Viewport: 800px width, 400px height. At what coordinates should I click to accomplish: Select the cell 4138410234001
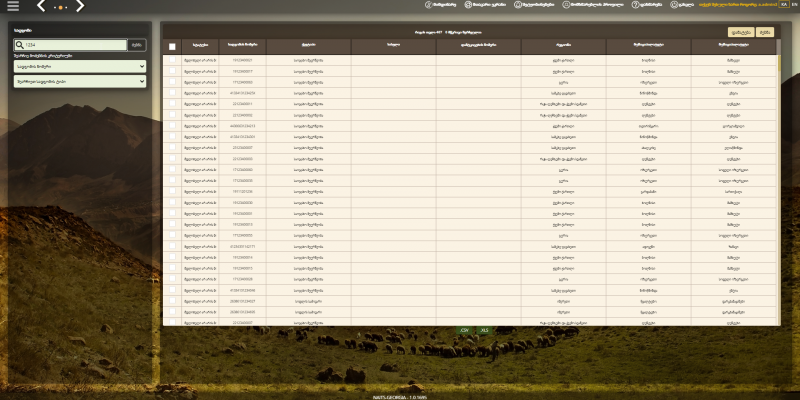pyautogui.click(x=242, y=137)
